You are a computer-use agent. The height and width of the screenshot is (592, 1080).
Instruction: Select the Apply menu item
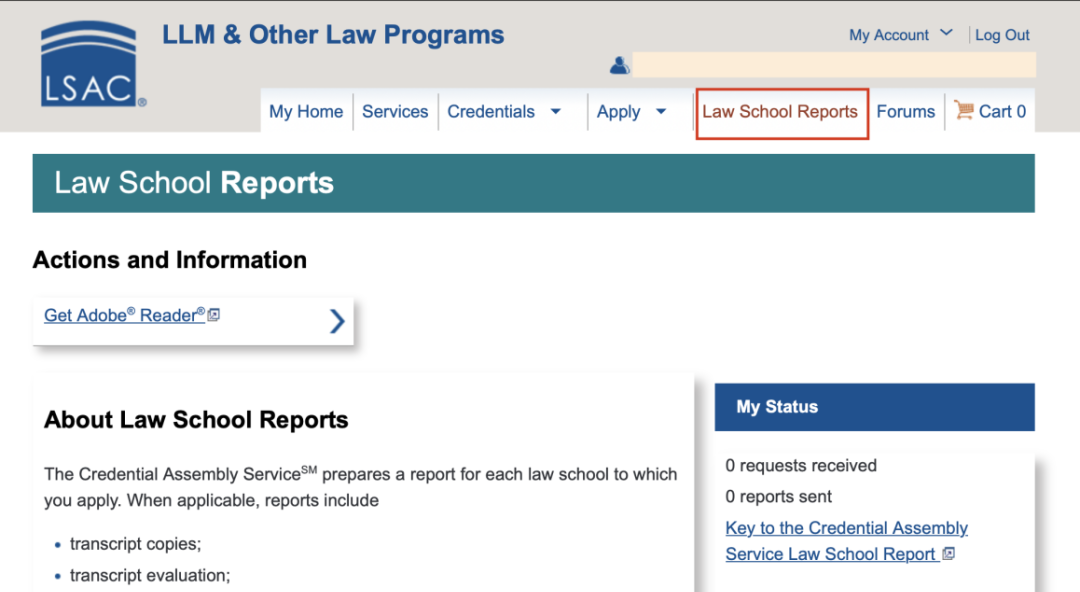point(619,112)
